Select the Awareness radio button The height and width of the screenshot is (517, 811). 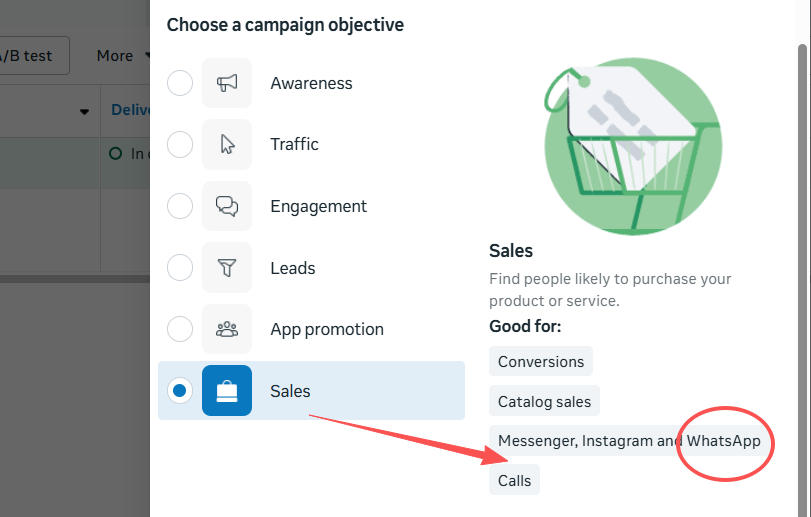(180, 83)
